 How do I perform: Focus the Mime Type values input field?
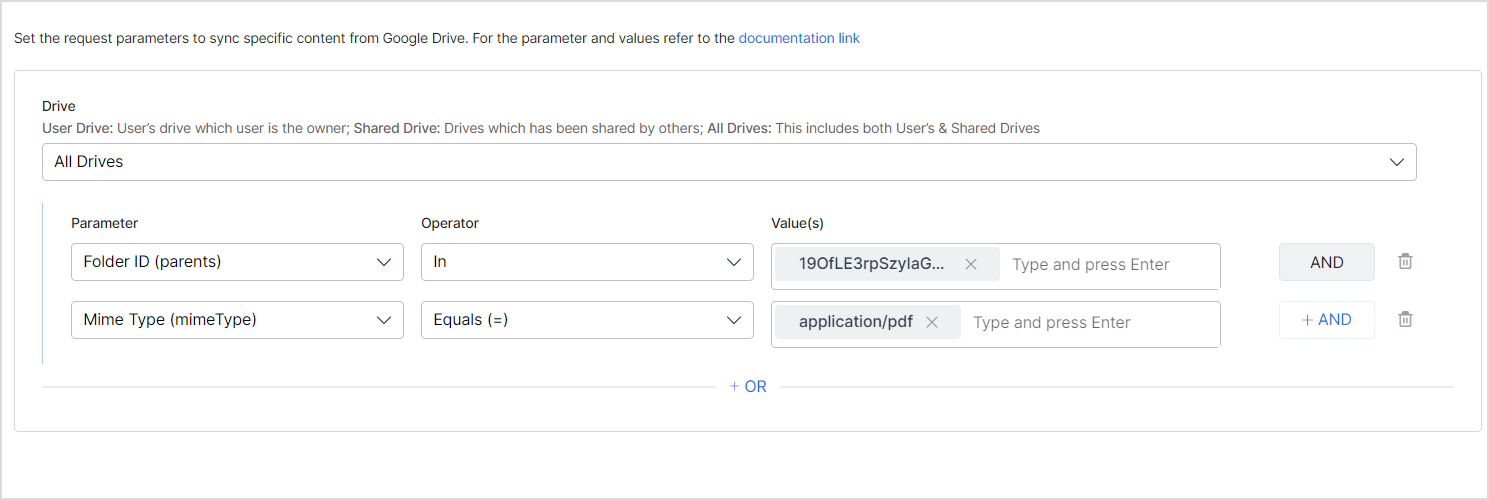coord(1080,322)
